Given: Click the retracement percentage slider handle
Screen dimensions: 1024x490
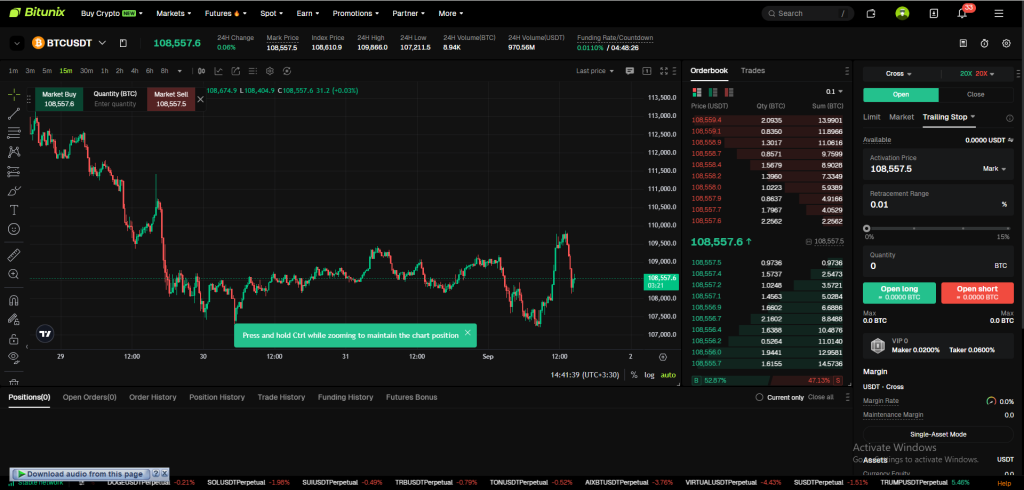Looking at the screenshot, I should point(867,226).
